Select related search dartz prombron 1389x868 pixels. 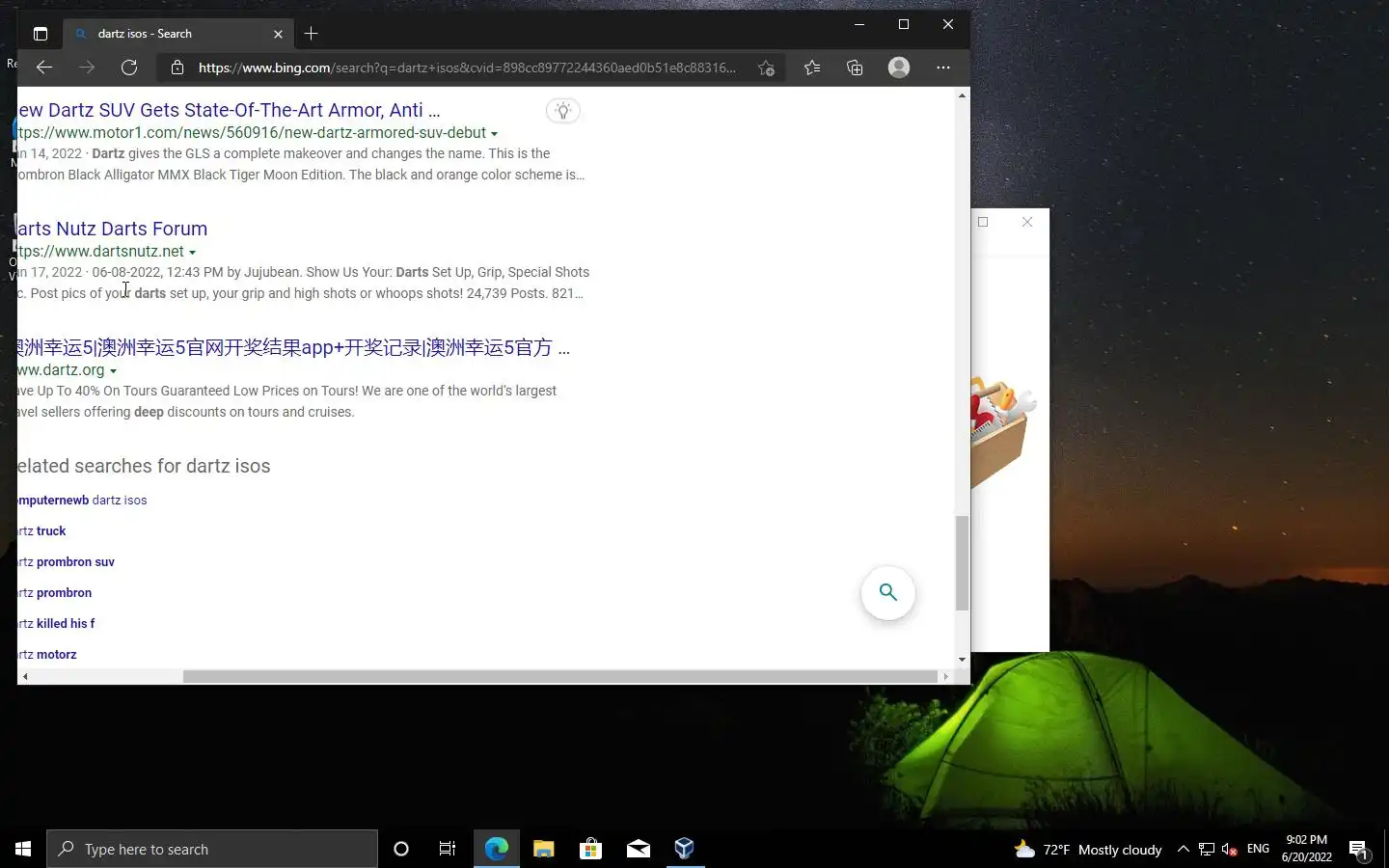click(x=55, y=593)
